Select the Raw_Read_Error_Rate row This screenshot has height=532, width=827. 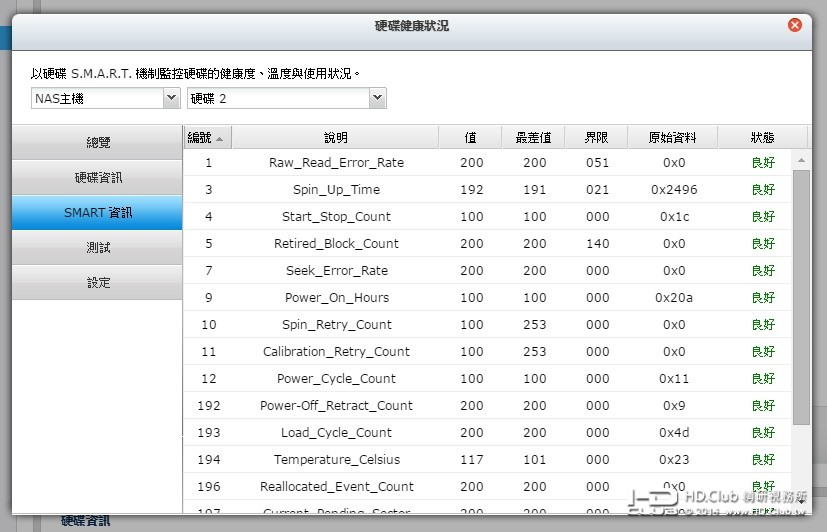[487, 162]
